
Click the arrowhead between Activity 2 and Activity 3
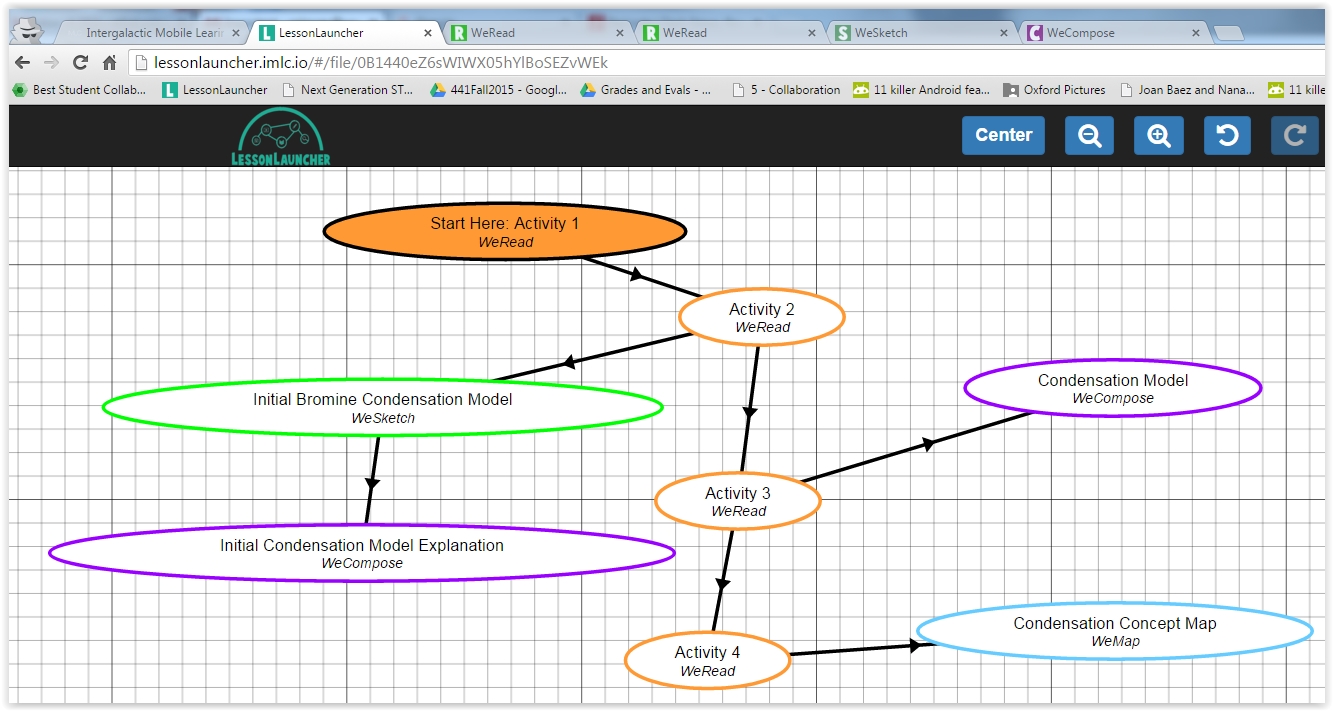(750, 411)
